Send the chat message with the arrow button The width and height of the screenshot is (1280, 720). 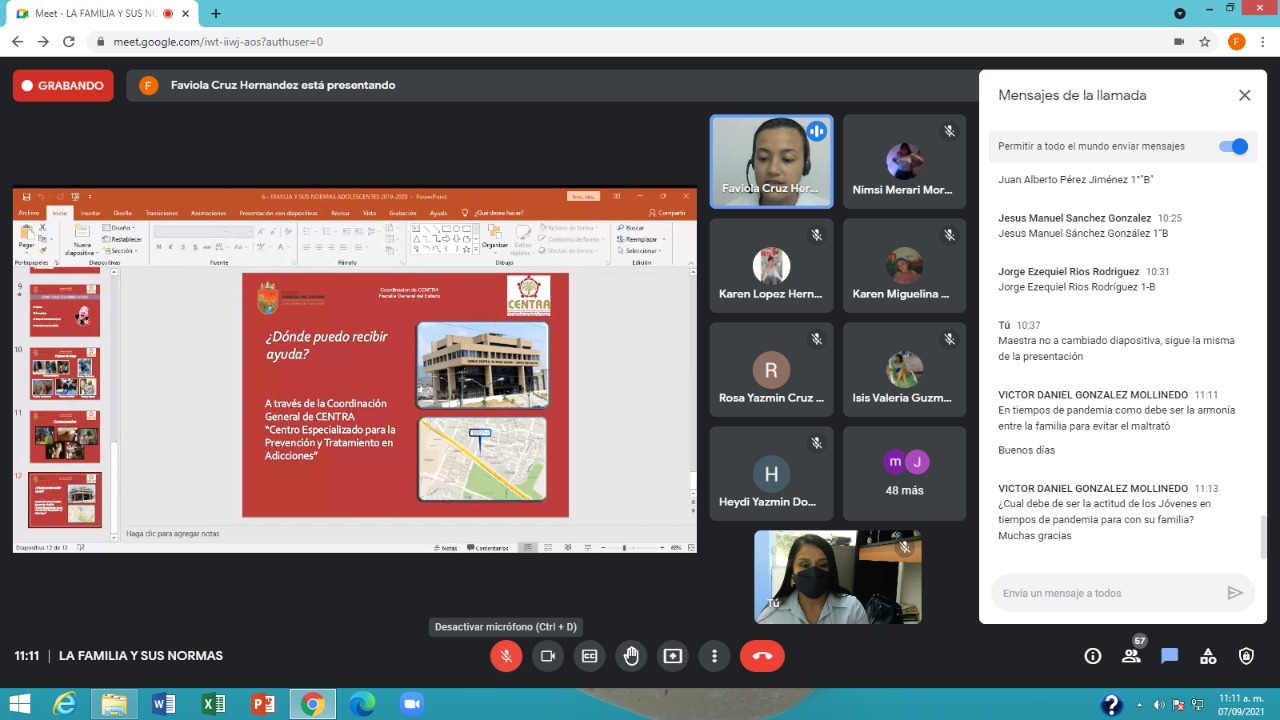coord(1235,593)
